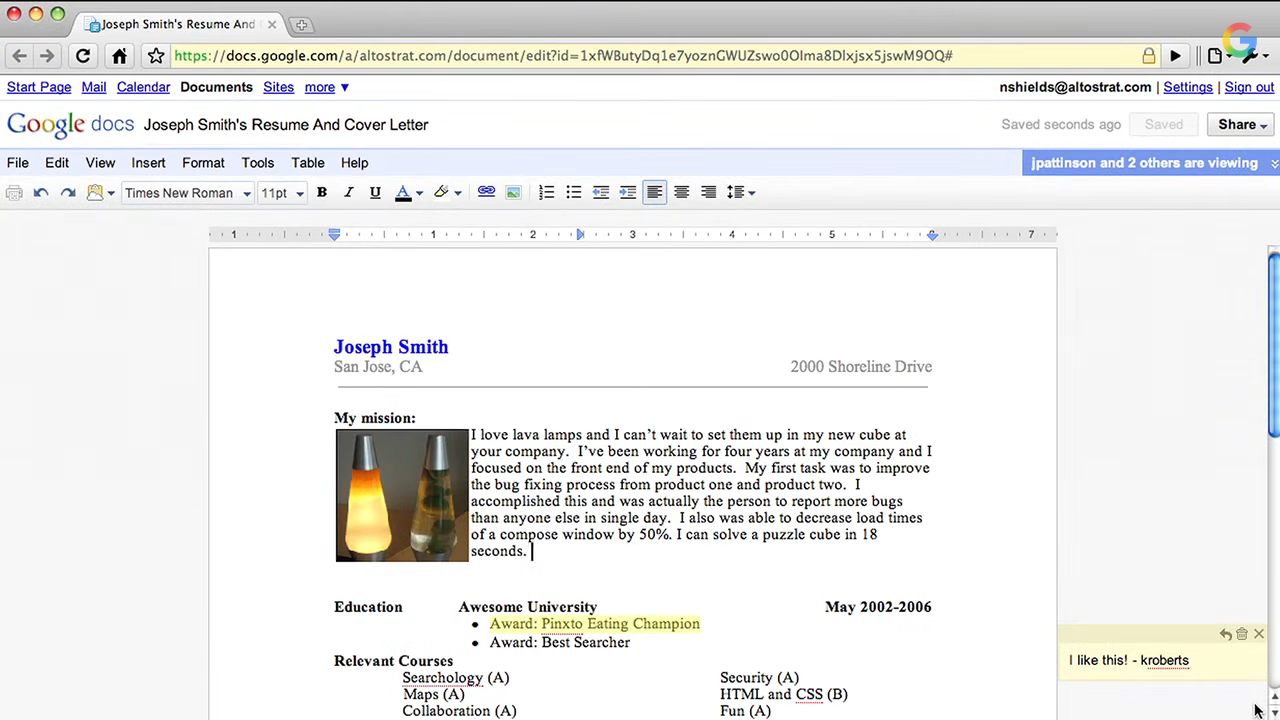Click the Sign out link
This screenshot has width=1280, height=720.
[1249, 87]
